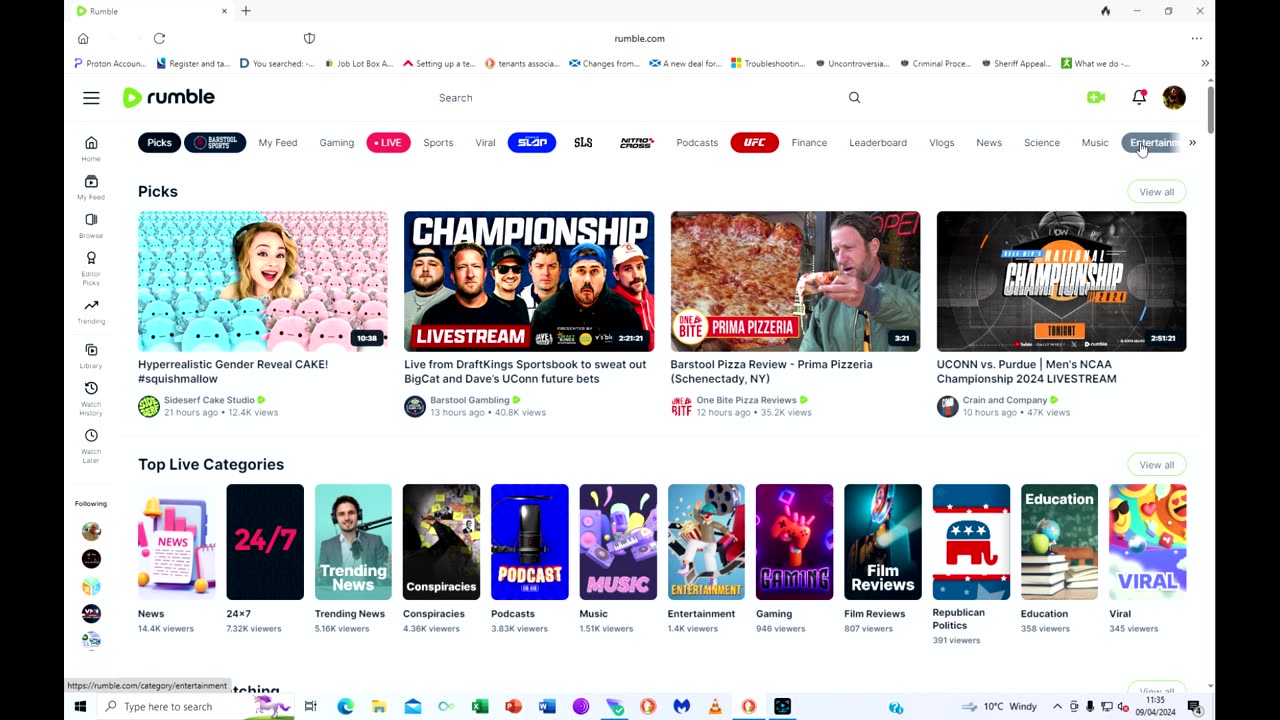Open Browse in the left sidebar

click(91, 225)
